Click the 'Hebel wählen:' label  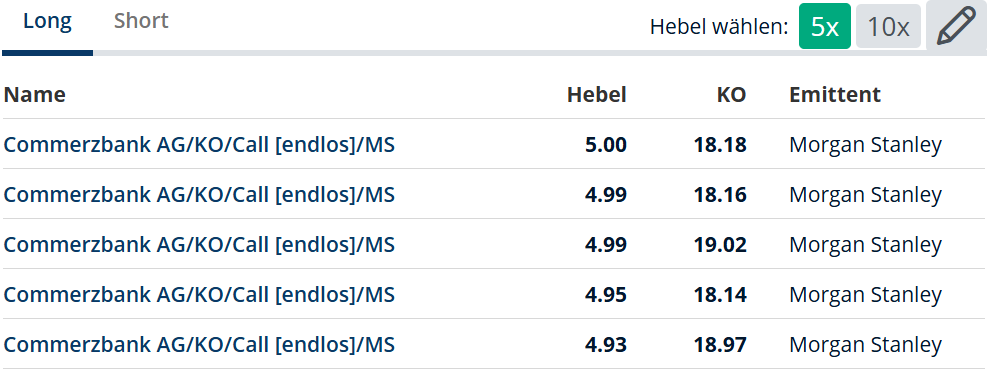[719, 27]
